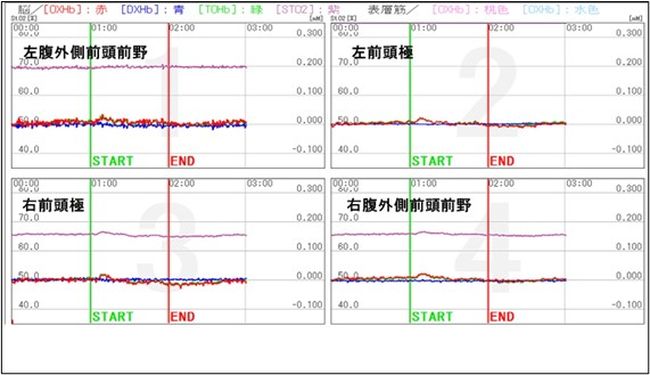Click the START label in the 右前頭極 chart
This screenshot has height=375, width=650.
pos(113,317)
